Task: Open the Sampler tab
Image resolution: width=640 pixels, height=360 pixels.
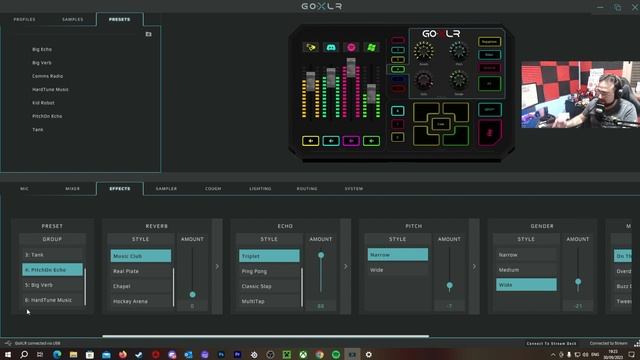Action: pos(167,189)
